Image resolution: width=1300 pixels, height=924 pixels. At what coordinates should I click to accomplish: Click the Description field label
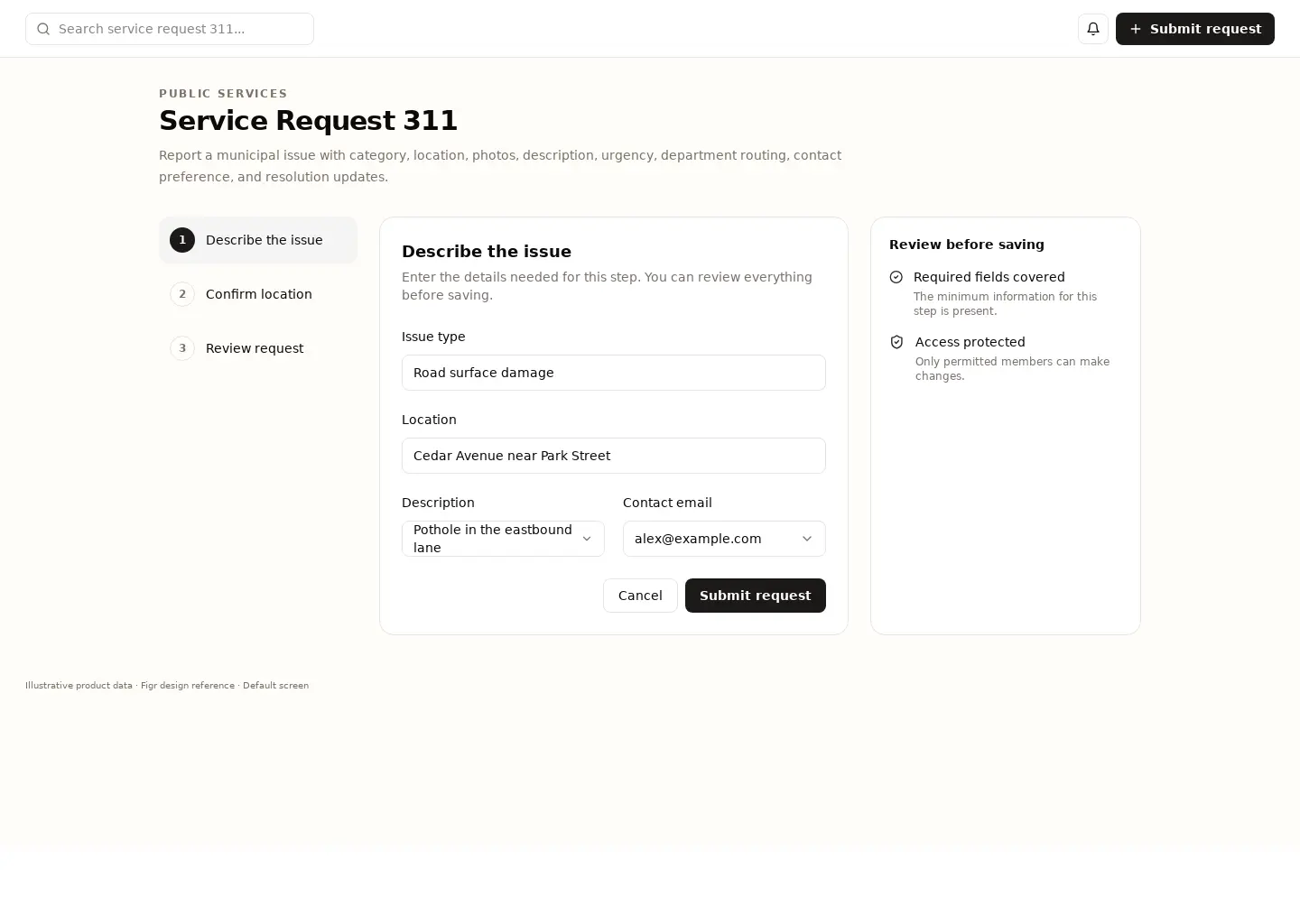pos(438,503)
